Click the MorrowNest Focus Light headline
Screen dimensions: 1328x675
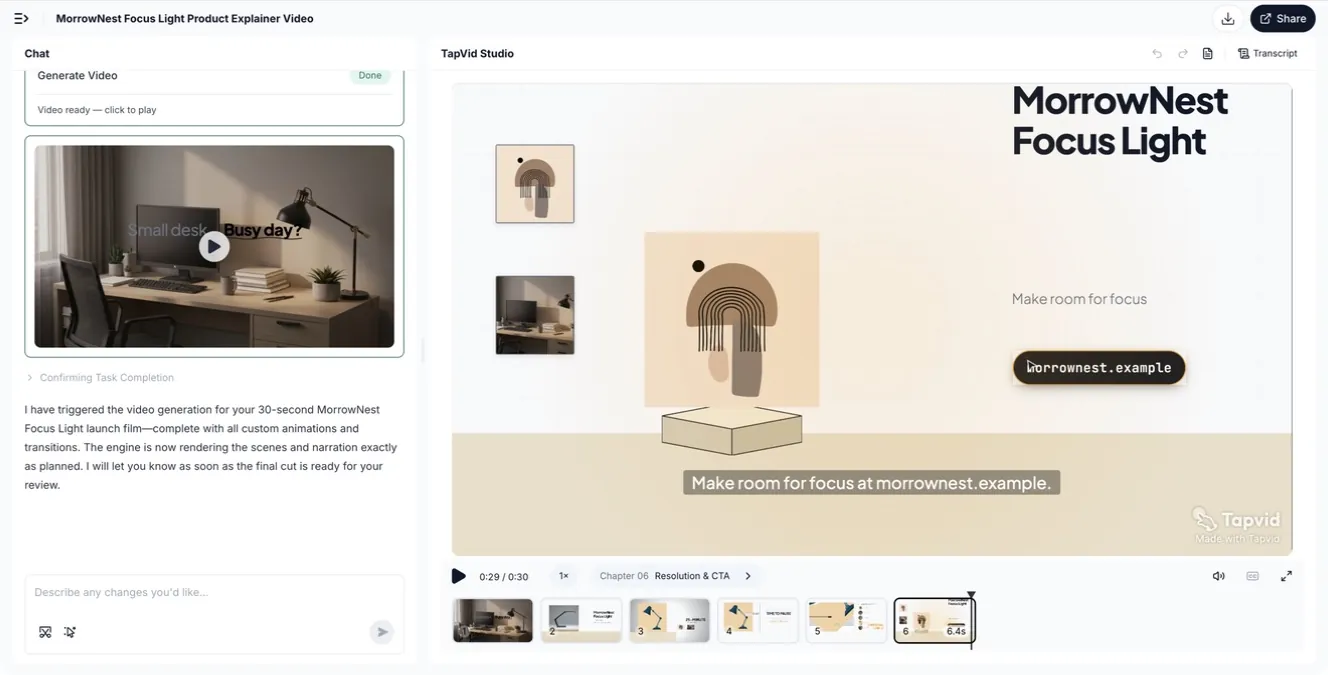click(1120, 121)
